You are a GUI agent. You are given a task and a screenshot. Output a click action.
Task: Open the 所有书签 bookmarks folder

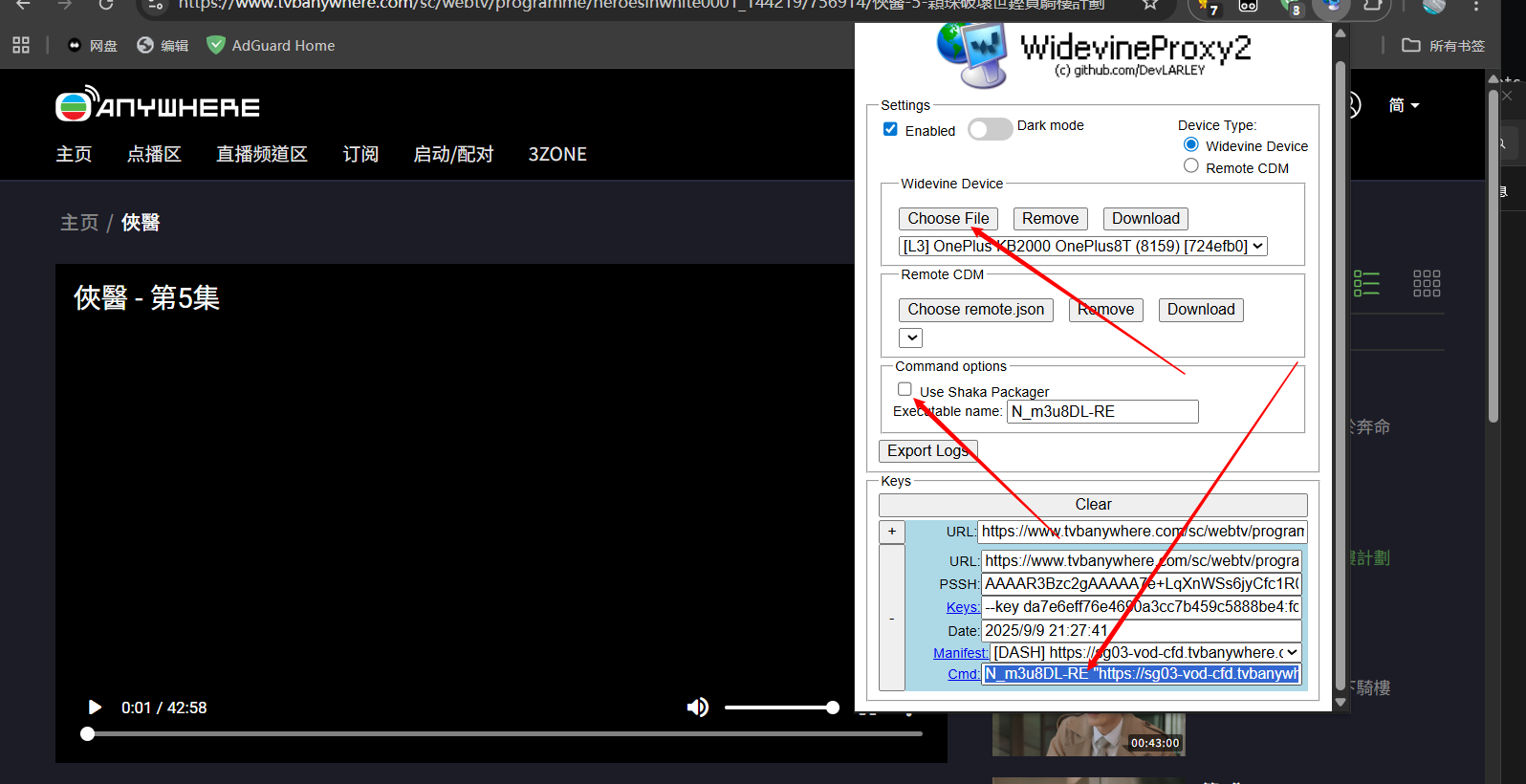[x=1444, y=45]
